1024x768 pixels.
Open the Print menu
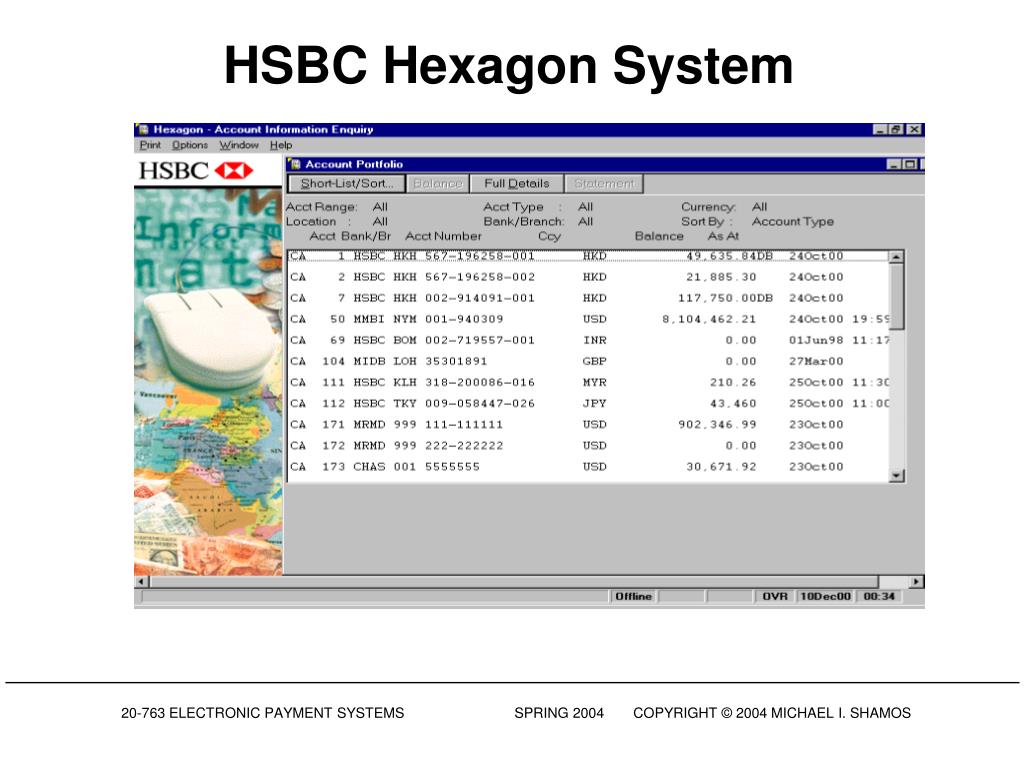pyautogui.click(x=150, y=145)
